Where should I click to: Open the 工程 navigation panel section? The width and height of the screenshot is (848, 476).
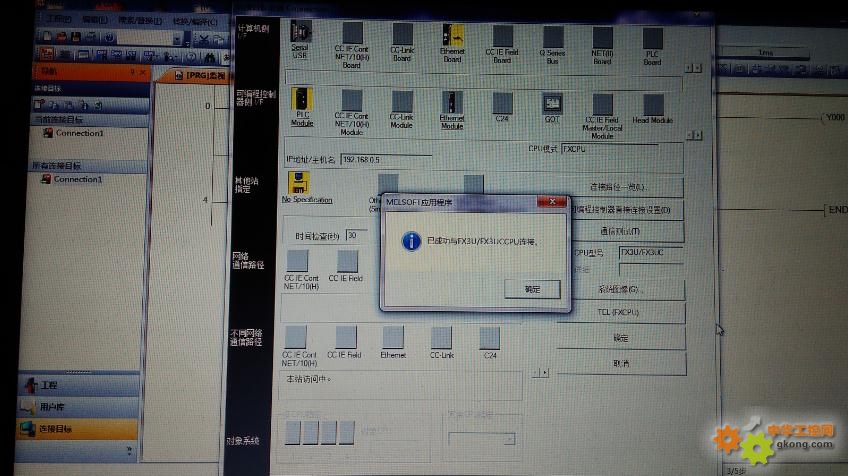tap(79, 385)
